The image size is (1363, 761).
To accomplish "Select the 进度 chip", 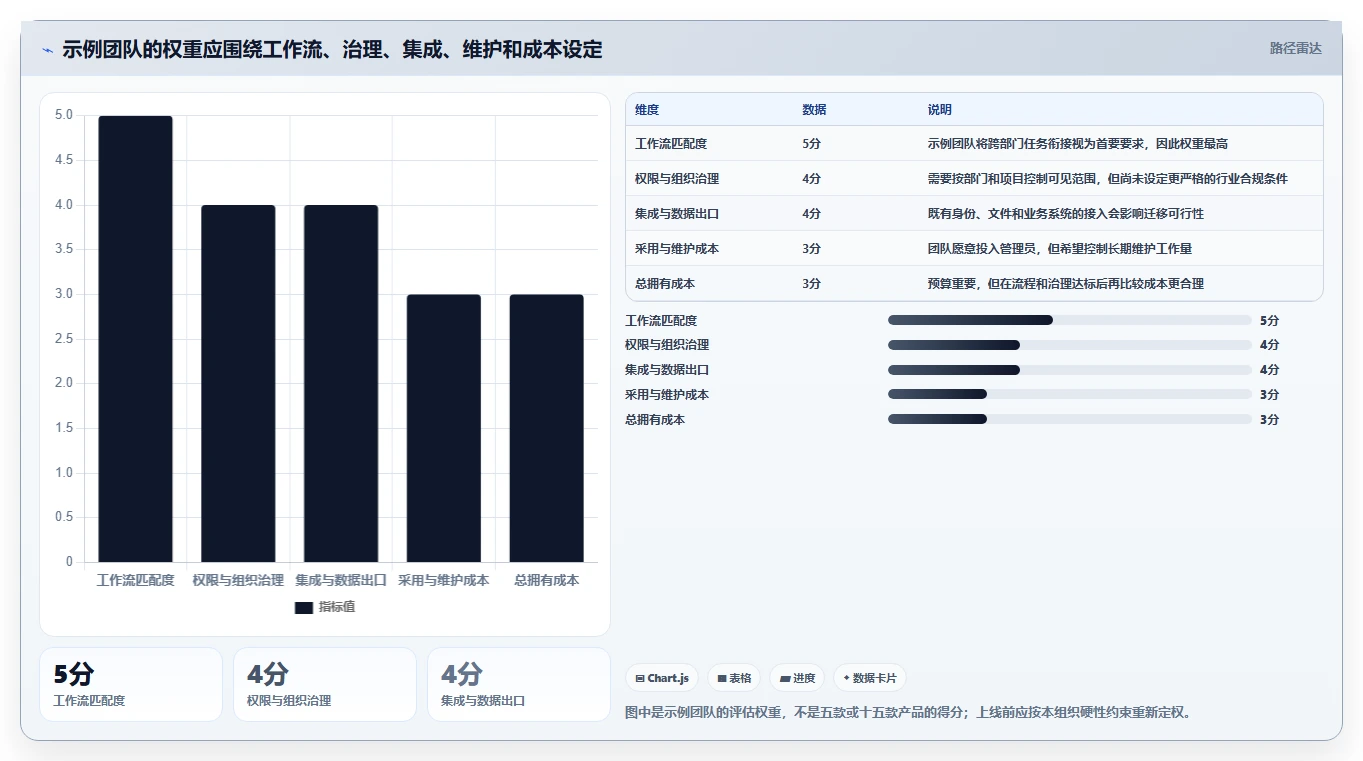I will click(797, 678).
